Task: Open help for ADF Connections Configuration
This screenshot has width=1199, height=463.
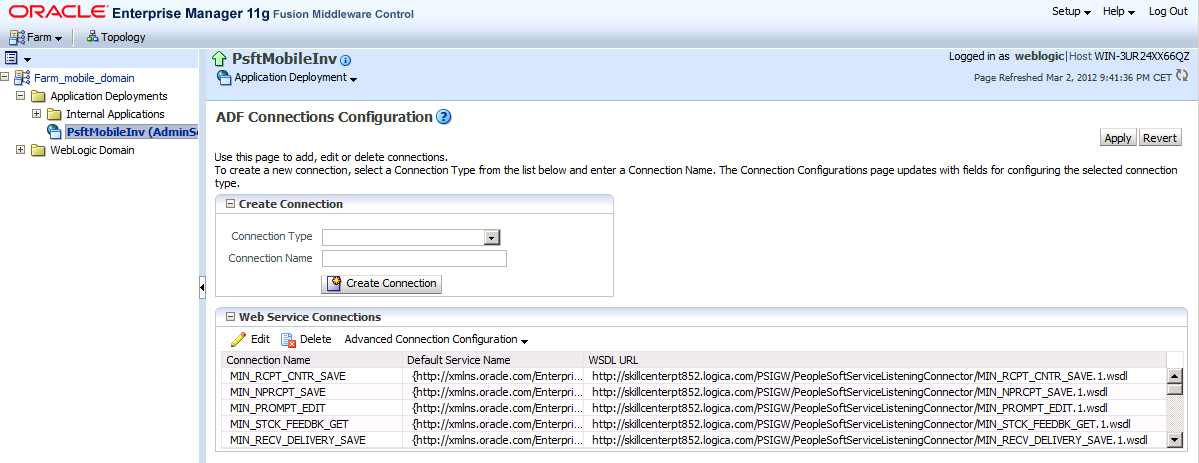Action: [444, 117]
